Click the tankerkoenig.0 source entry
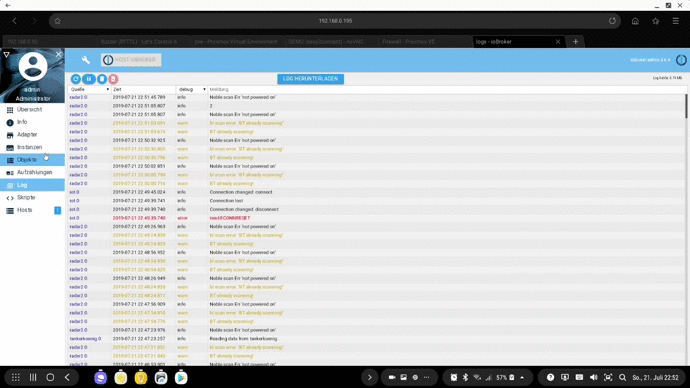The width and height of the screenshot is (690, 388). pos(85,339)
